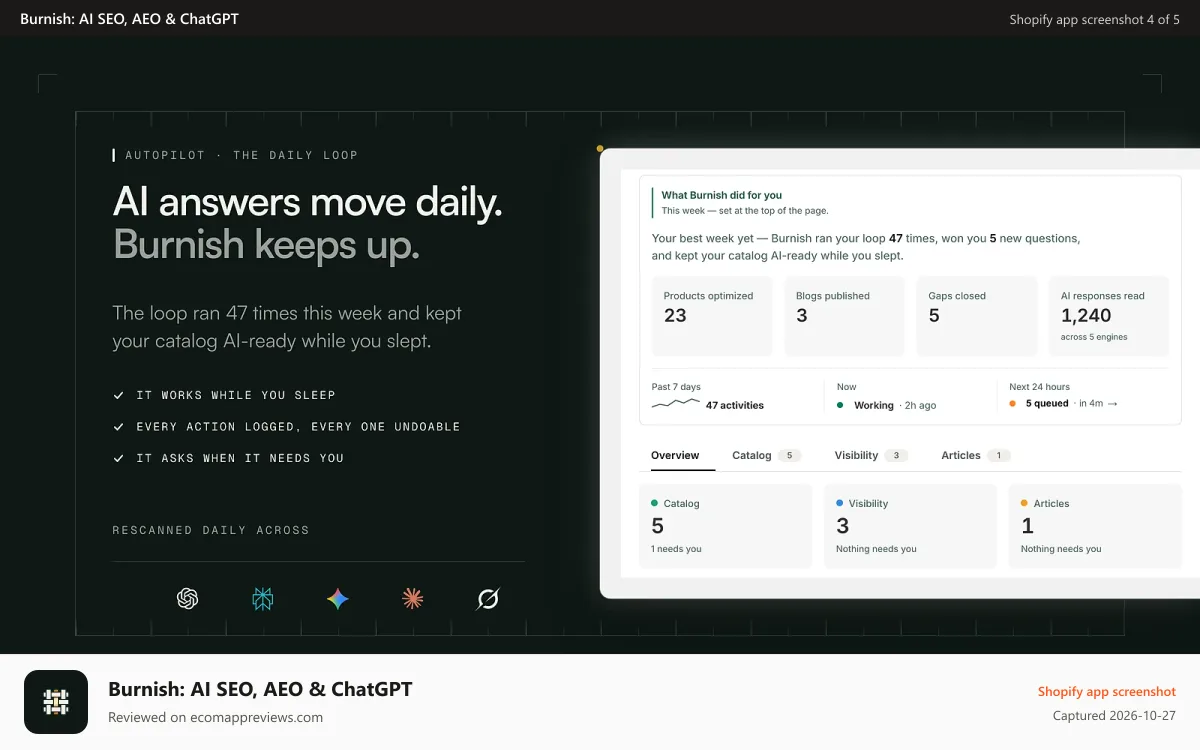Click checkmark beside It works while you sleep
Screen dimensions: 1200x750
point(119,395)
